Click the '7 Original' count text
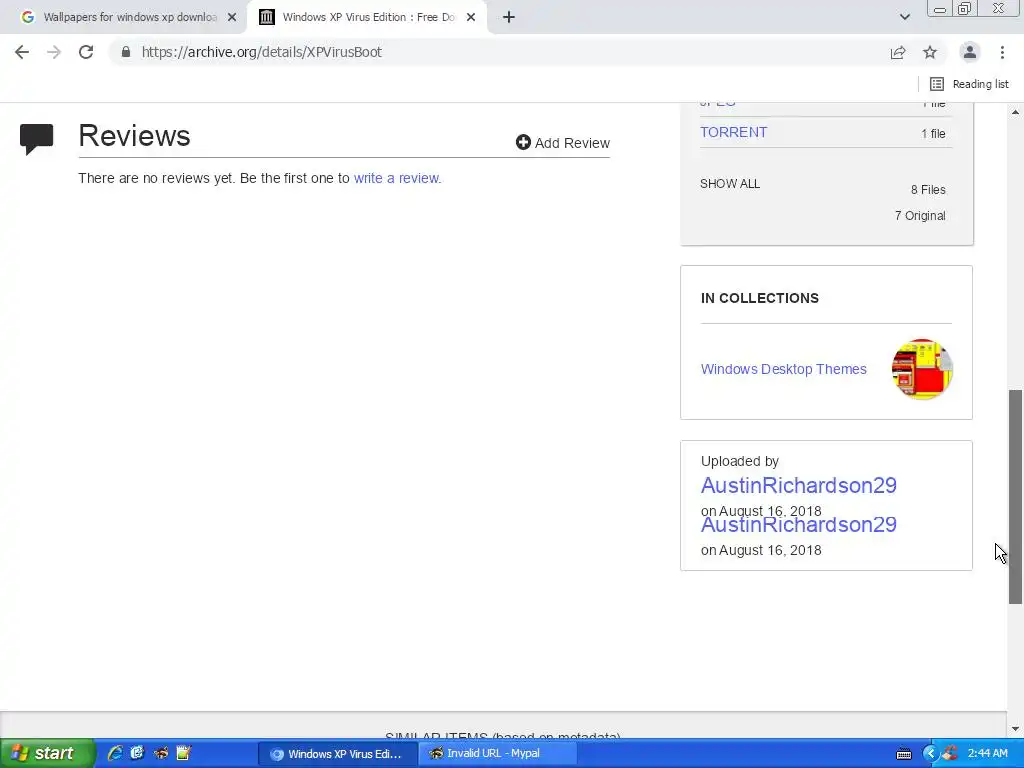This screenshot has height=768, width=1024. [920, 216]
